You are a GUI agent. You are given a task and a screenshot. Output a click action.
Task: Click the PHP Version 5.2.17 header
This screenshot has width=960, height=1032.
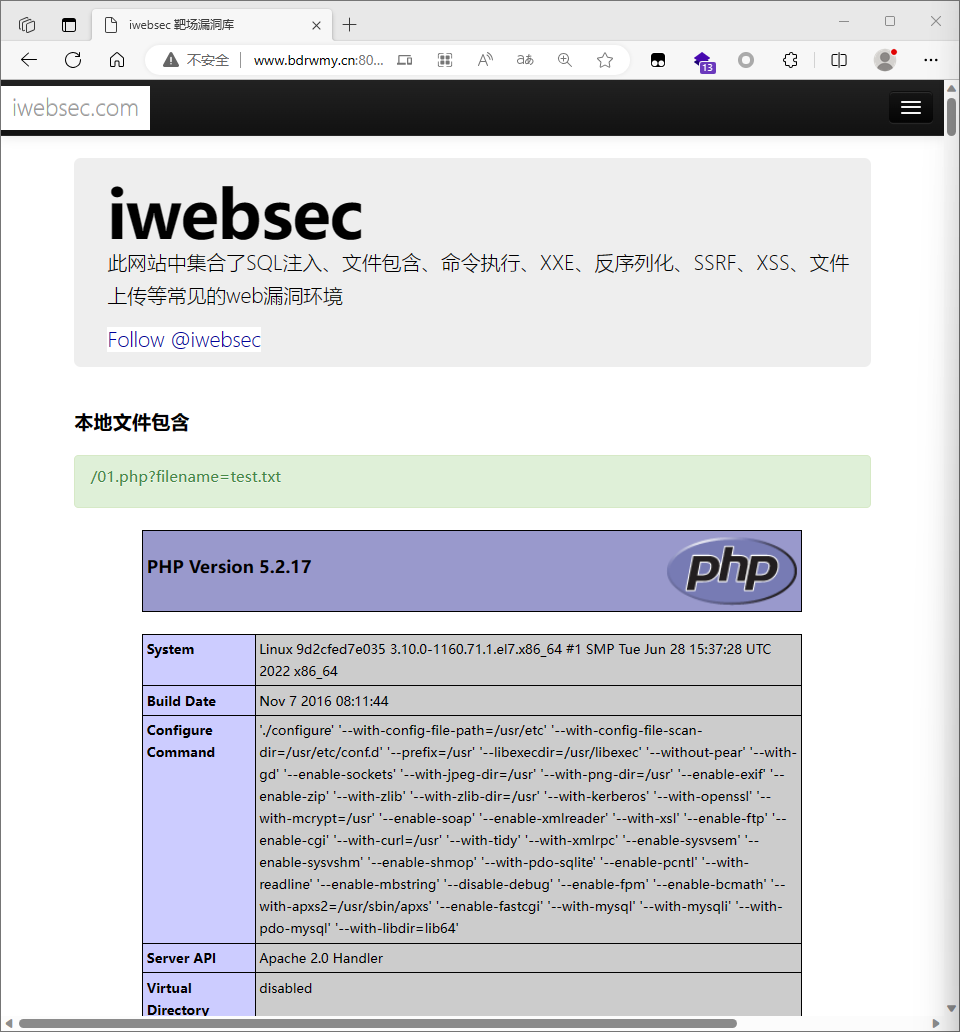[x=229, y=567]
